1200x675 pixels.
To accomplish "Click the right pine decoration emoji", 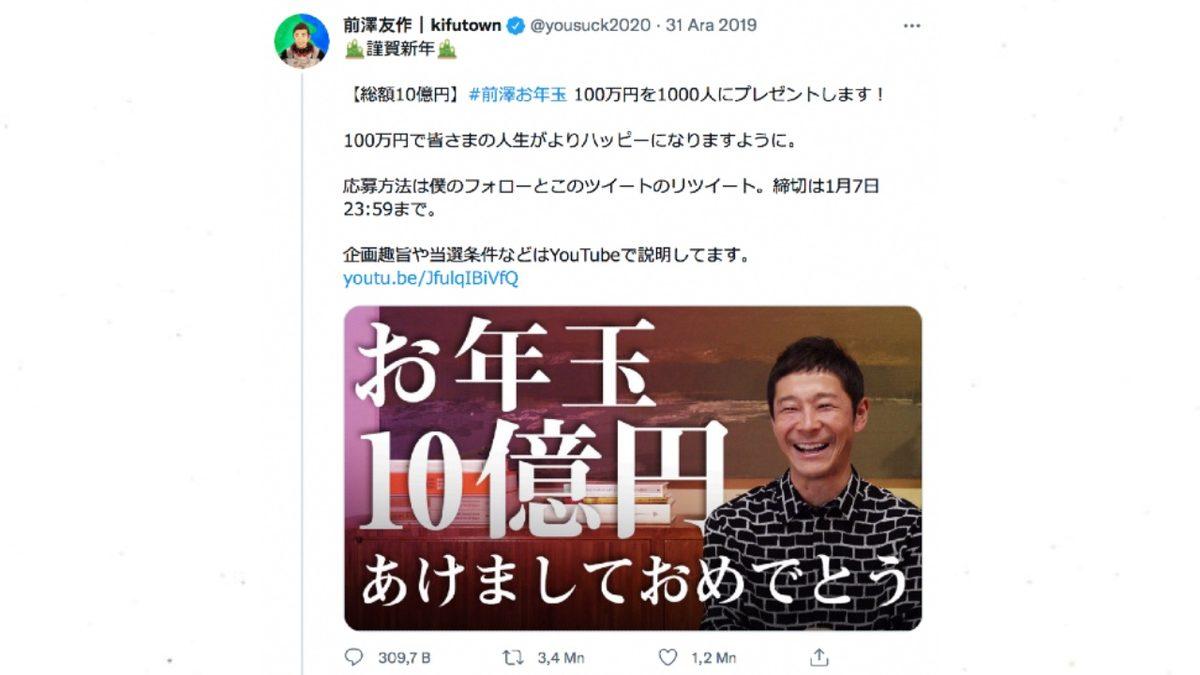I will (447, 49).
